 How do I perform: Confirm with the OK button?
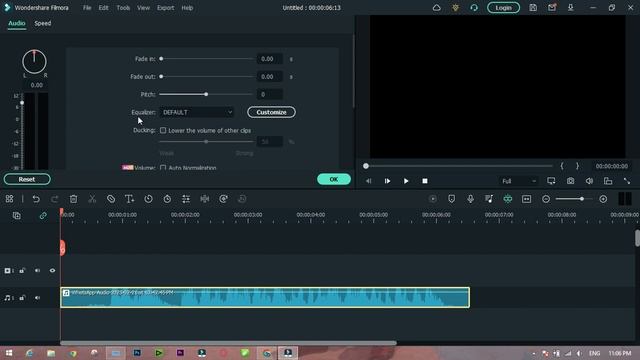tap(333, 179)
